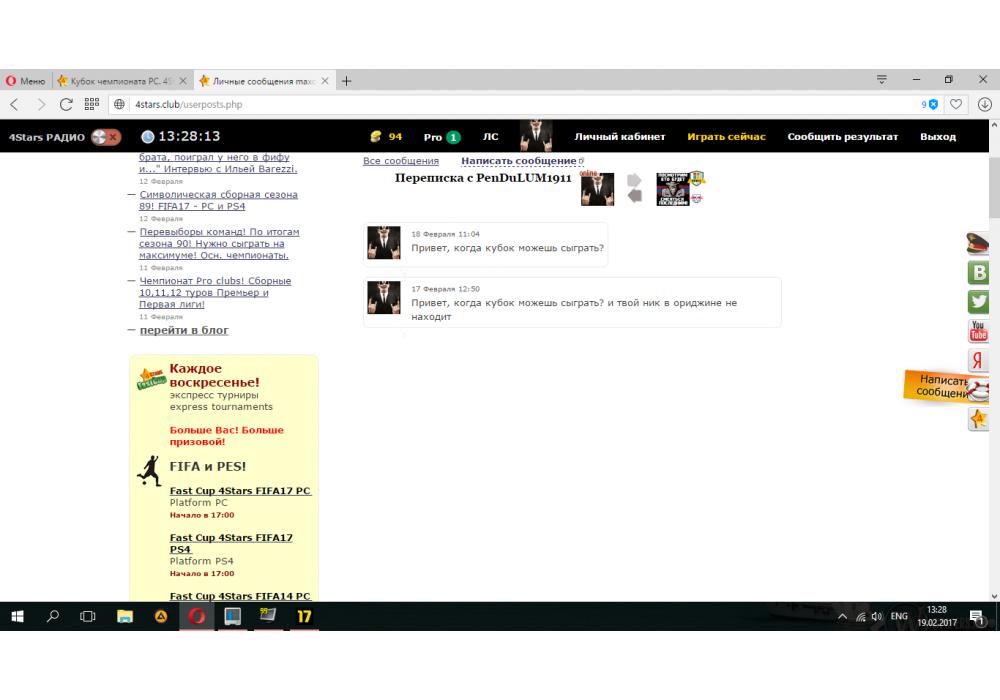Open the Opera Меню dropdown
Screen dimensions: 1000x700
point(25,80)
